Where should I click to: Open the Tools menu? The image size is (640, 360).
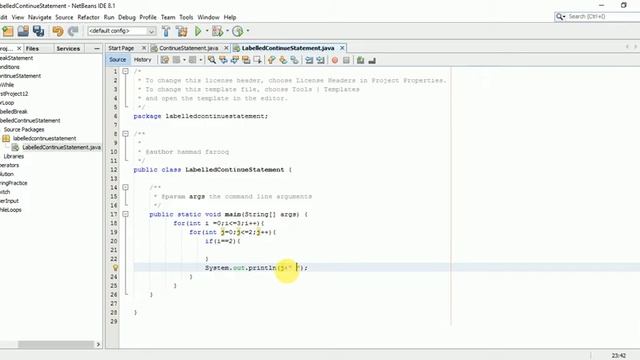coord(186,17)
